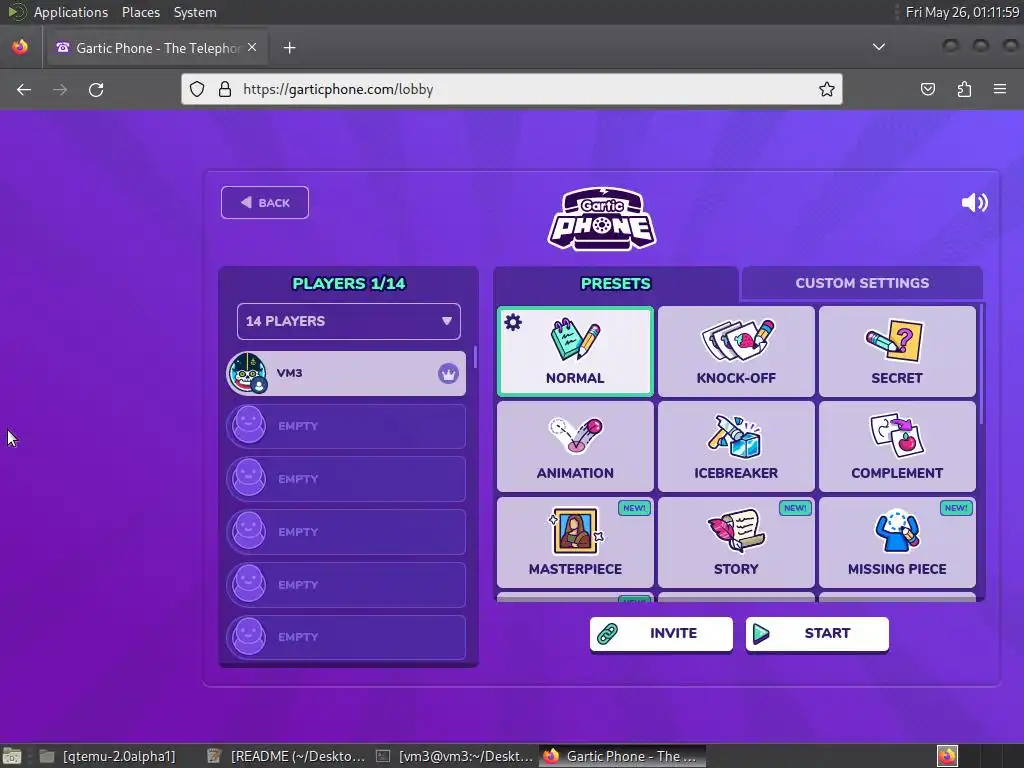Click the NEW badge on Missing Piece

point(956,508)
